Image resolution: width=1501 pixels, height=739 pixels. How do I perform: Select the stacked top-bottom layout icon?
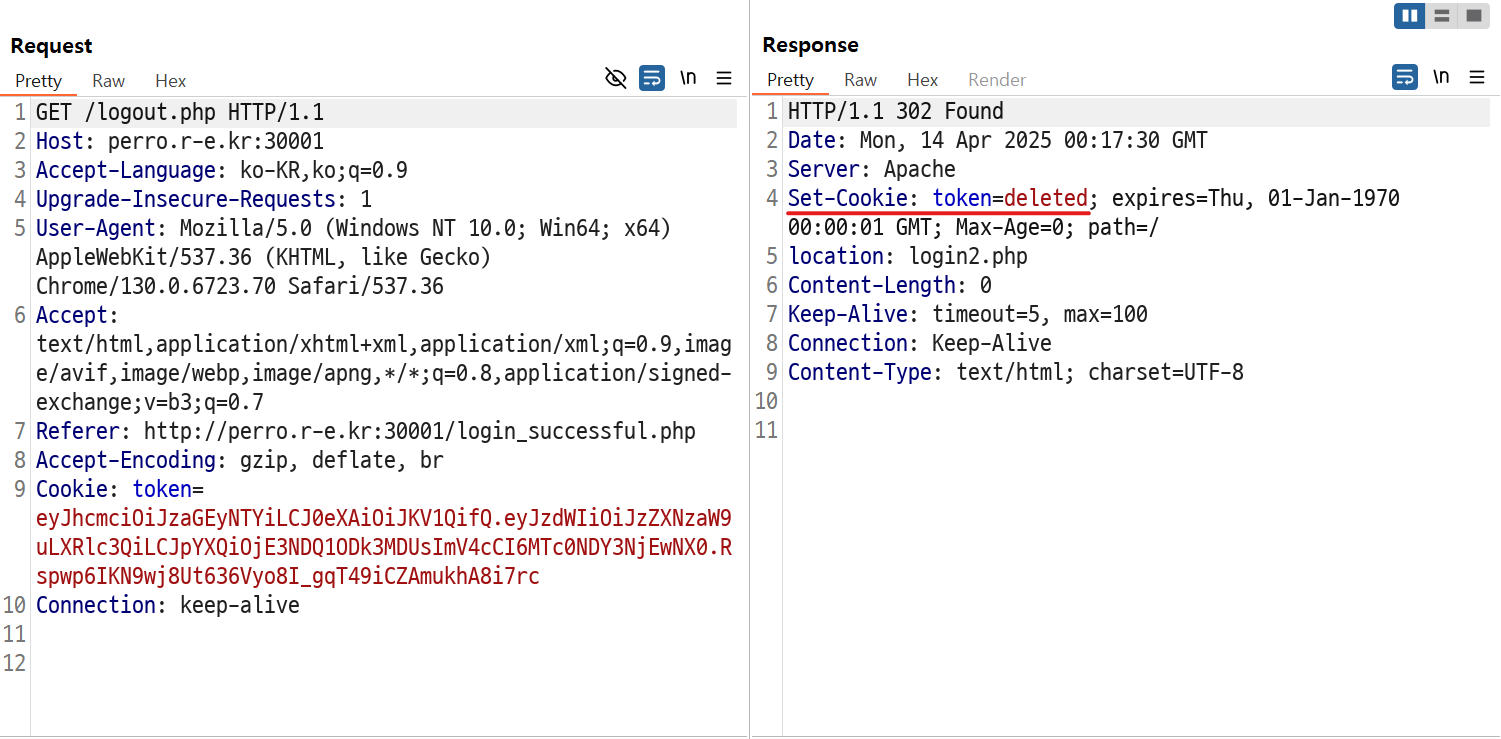coord(1441,16)
